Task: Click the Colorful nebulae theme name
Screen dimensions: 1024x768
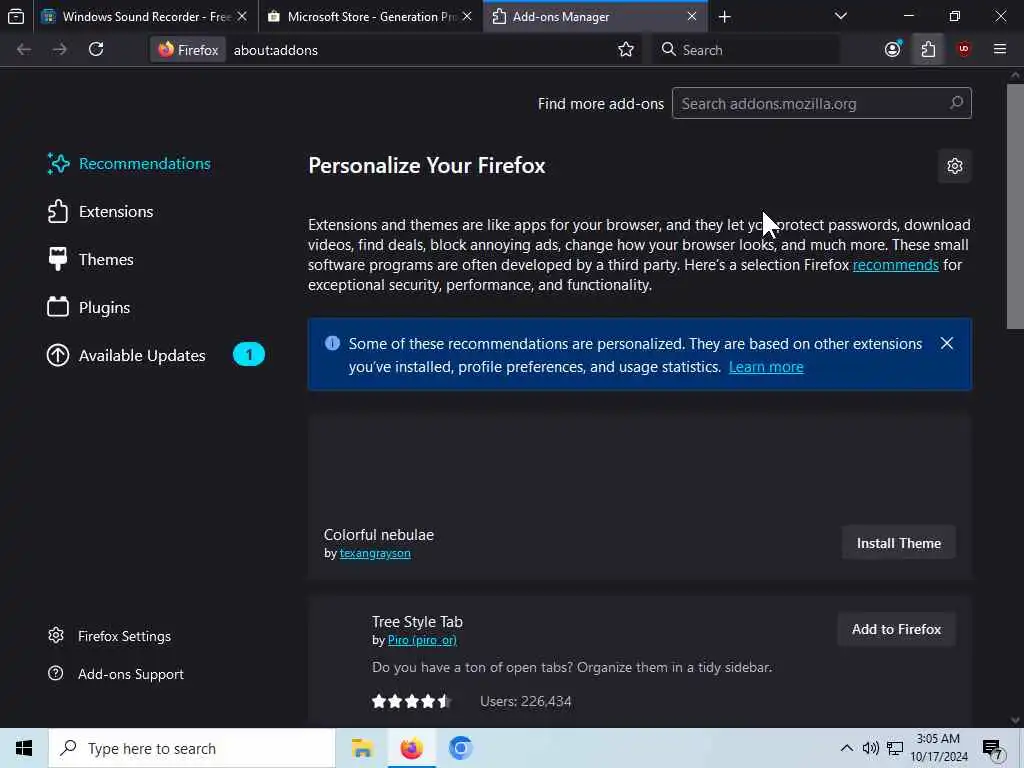Action: (379, 534)
